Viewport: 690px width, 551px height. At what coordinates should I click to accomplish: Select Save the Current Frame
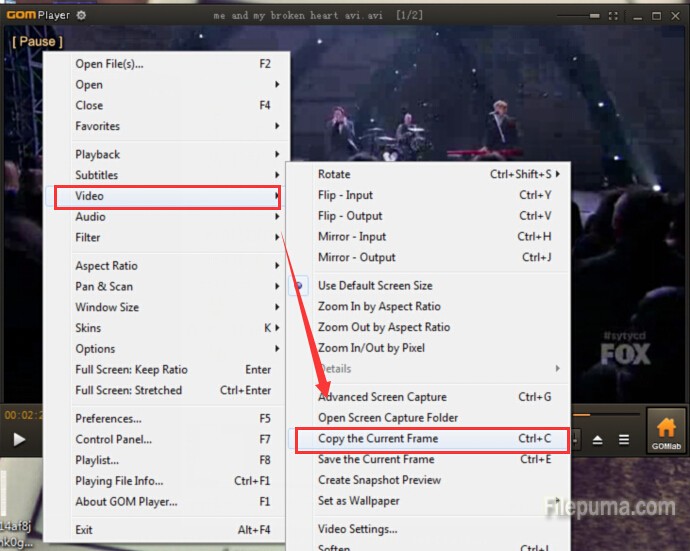click(376, 460)
